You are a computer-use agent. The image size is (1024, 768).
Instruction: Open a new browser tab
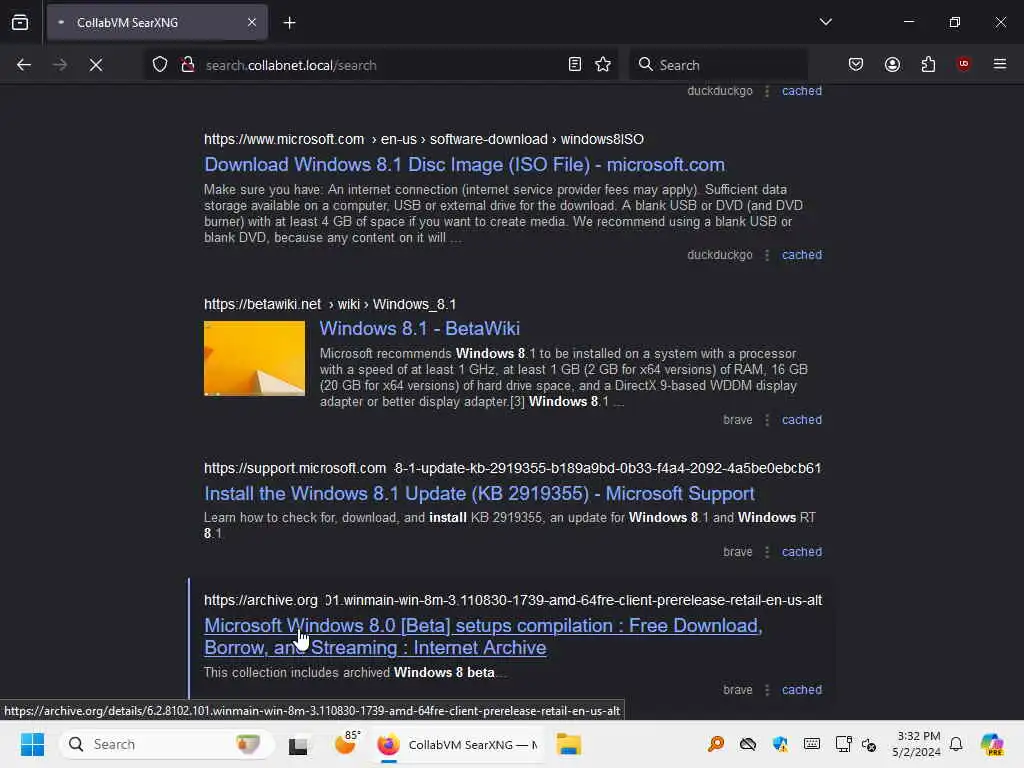click(289, 23)
